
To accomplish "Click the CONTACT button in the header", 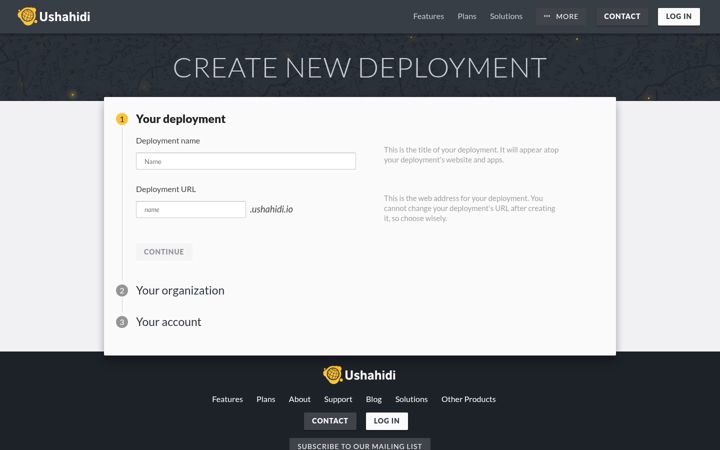I will 622,17.
